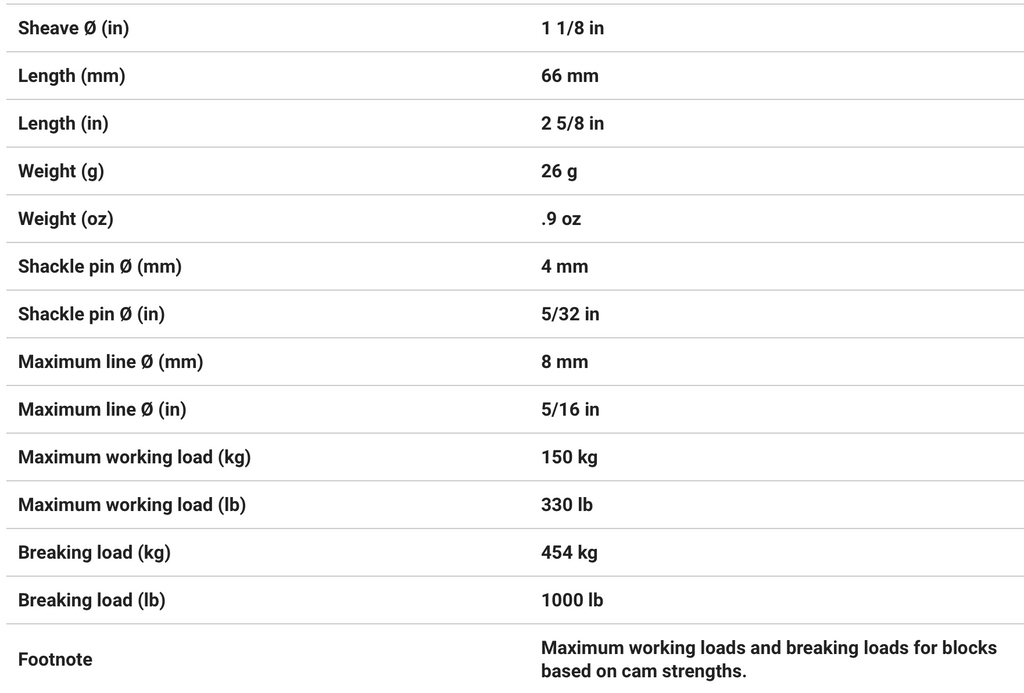Click the "Maximum line Ø (mm)" label
Screen dimensions: 1024x693
[x=110, y=362]
